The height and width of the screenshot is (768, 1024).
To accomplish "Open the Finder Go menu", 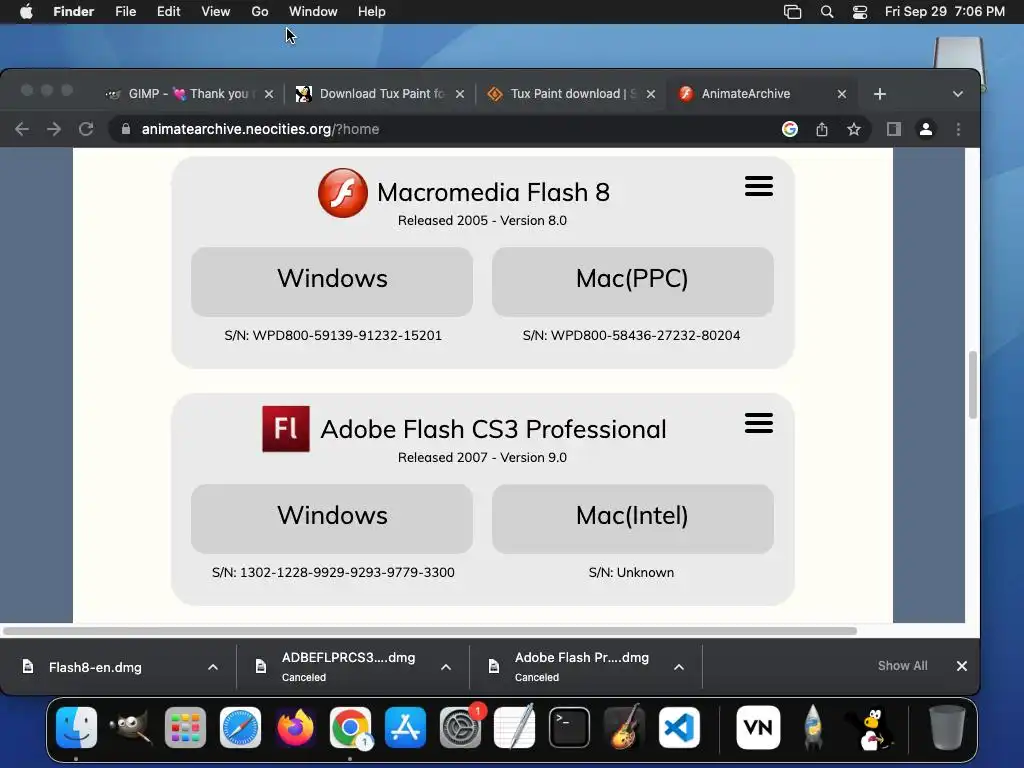I will (x=260, y=12).
